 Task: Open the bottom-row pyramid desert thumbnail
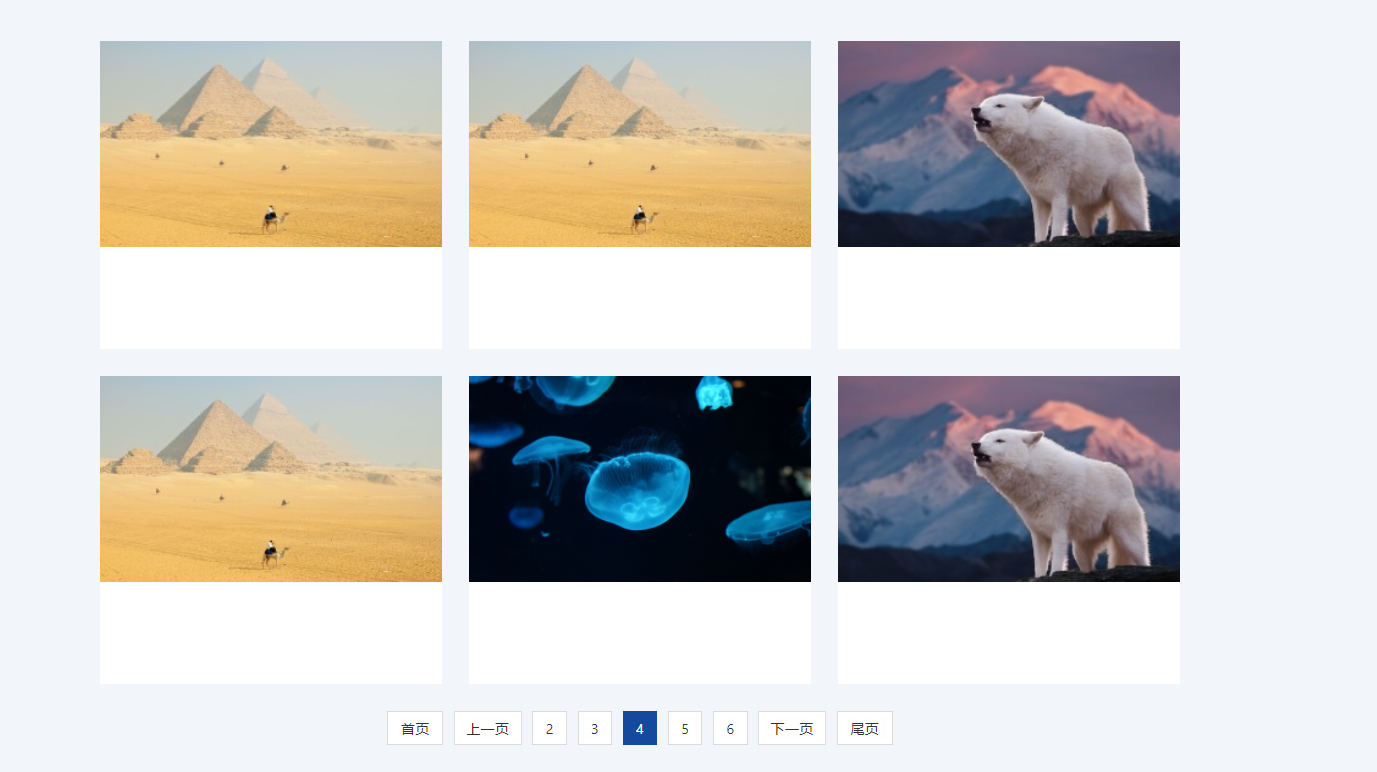271,479
